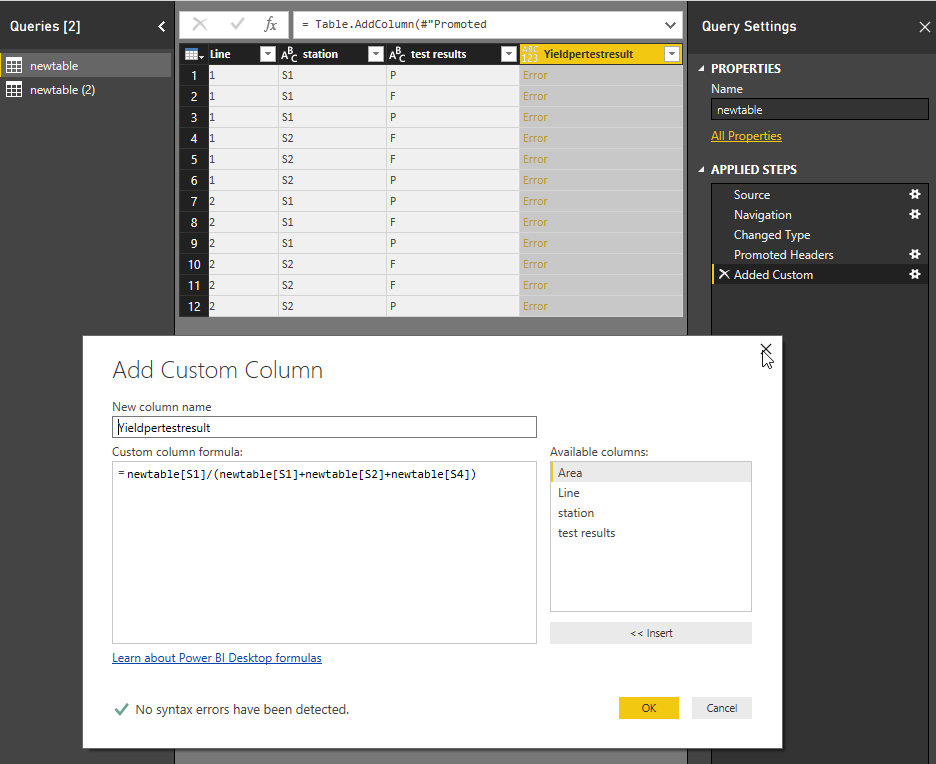Open the All Properties link

(746, 136)
